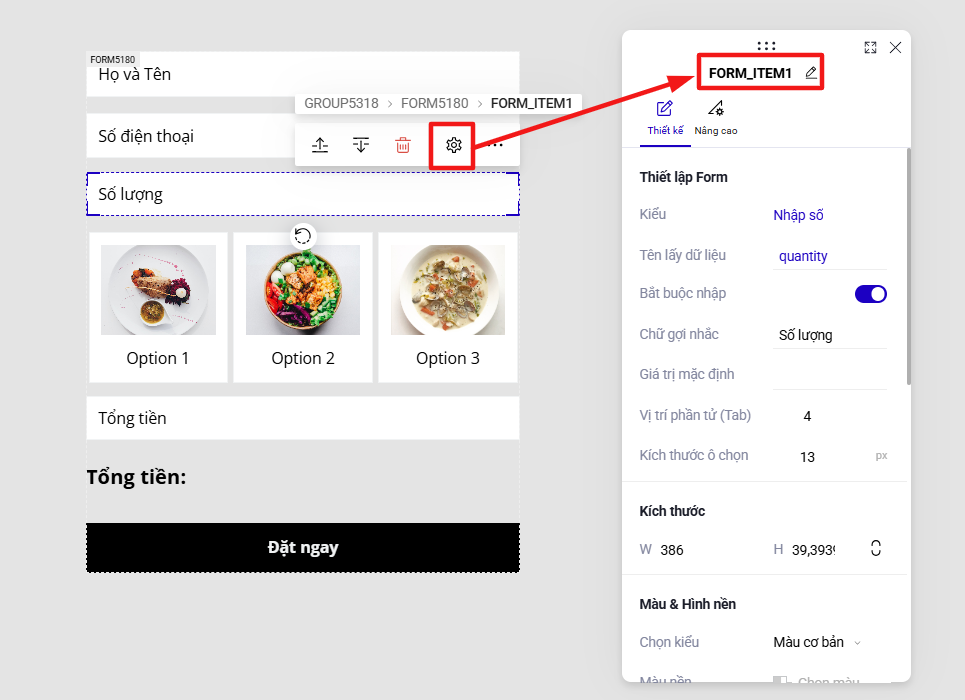Click the settings panel scrollbar
The image size is (965, 700).
pos(908,267)
